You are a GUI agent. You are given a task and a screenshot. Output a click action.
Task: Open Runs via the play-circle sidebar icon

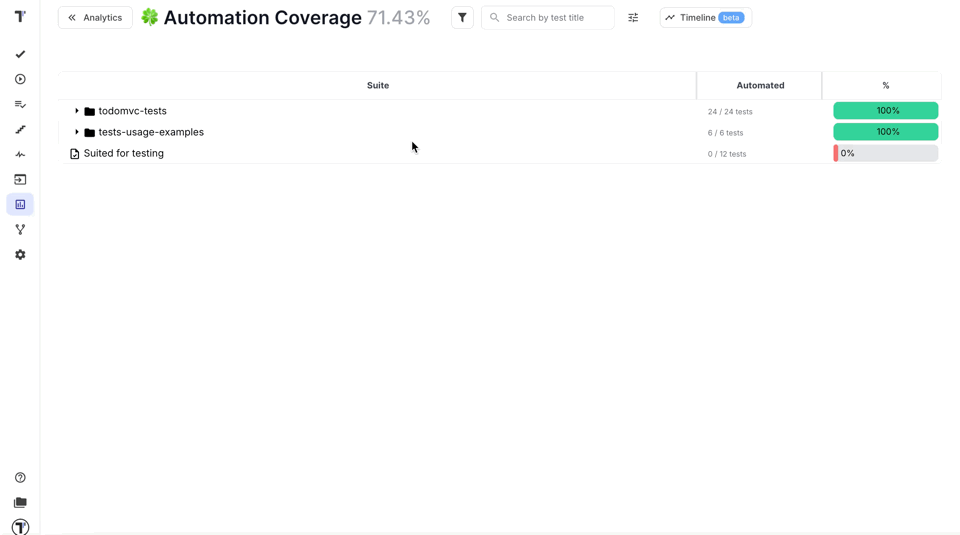tap(20, 79)
